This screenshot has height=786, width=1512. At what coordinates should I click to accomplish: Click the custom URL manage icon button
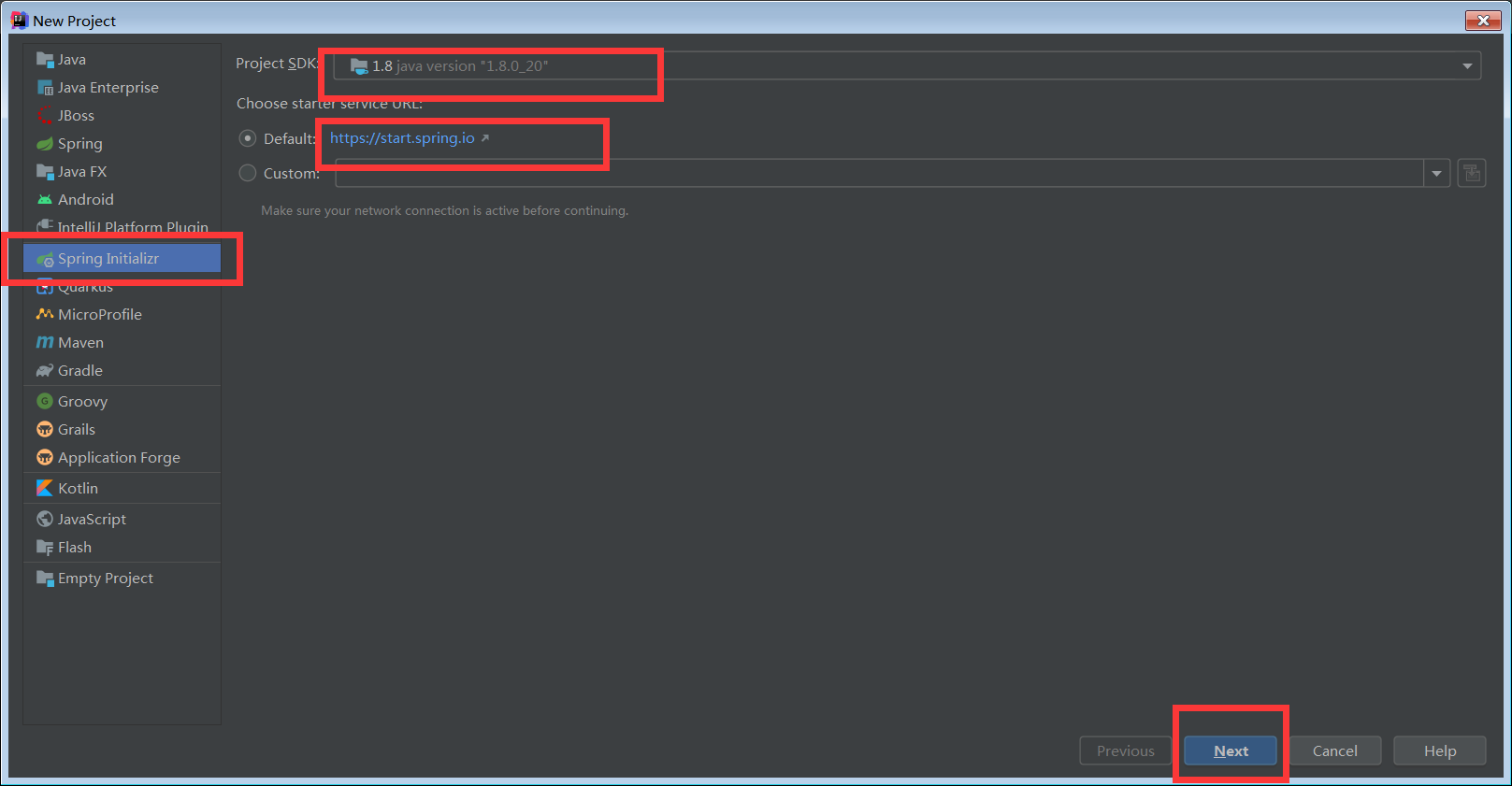click(x=1472, y=173)
